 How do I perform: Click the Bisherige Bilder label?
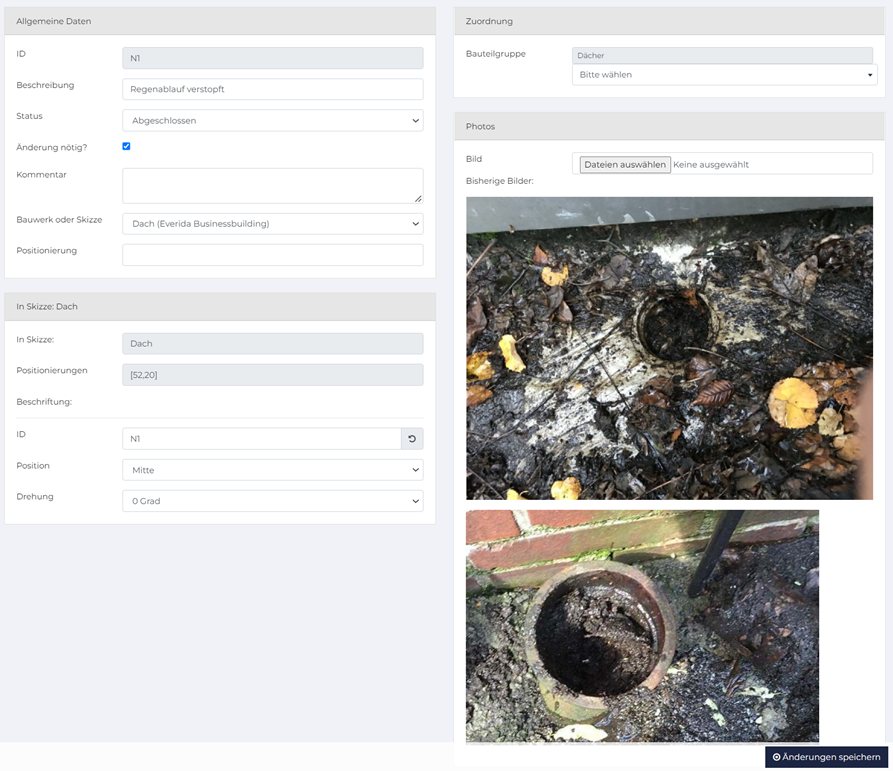pos(499,181)
